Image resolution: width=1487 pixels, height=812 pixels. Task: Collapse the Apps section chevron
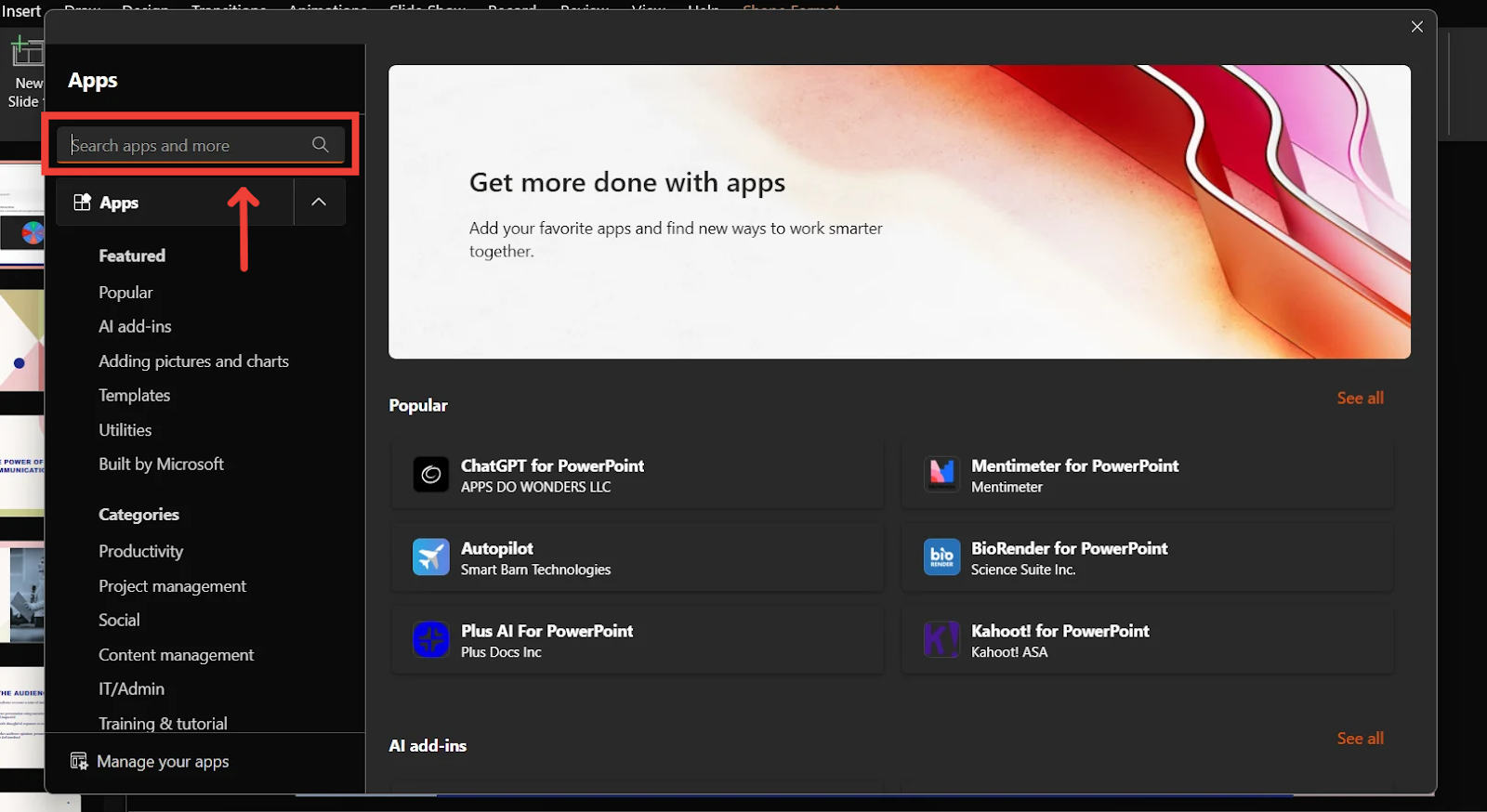tap(319, 202)
